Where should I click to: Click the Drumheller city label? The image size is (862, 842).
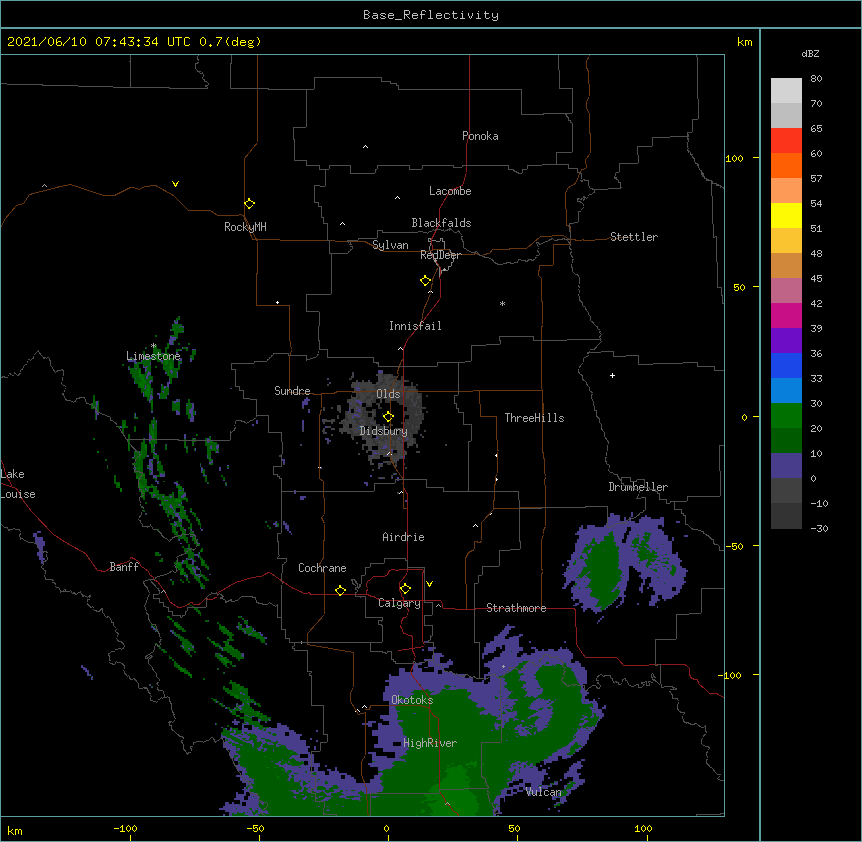tap(638, 487)
